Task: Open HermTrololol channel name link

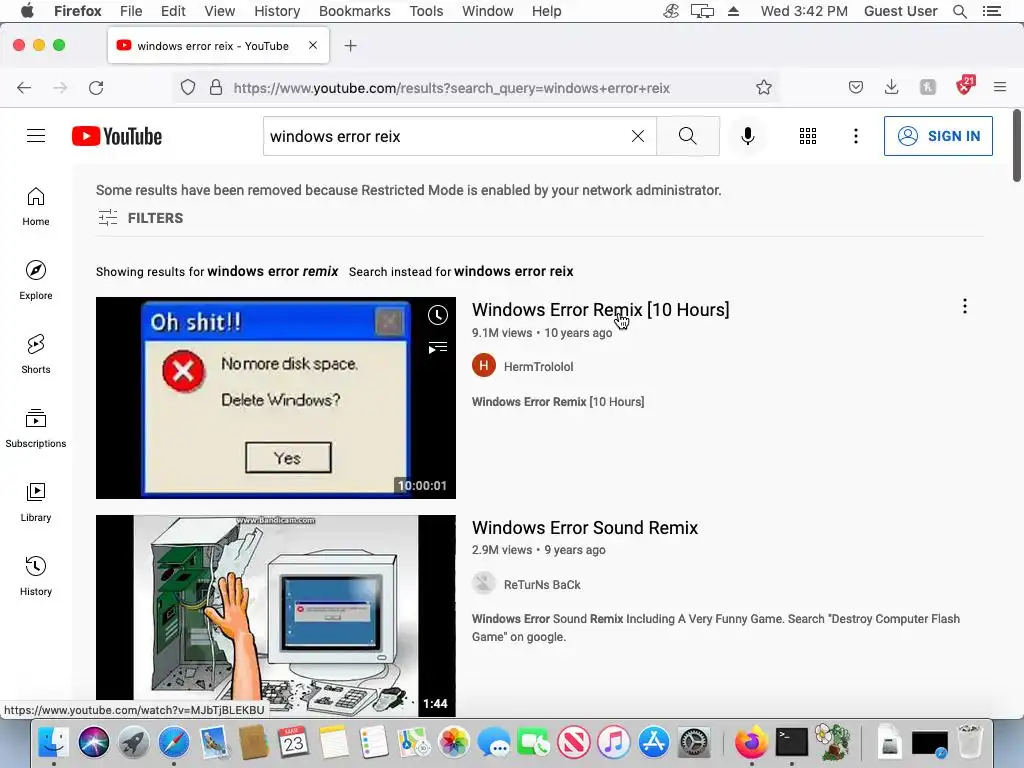Action: coord(538,366)
